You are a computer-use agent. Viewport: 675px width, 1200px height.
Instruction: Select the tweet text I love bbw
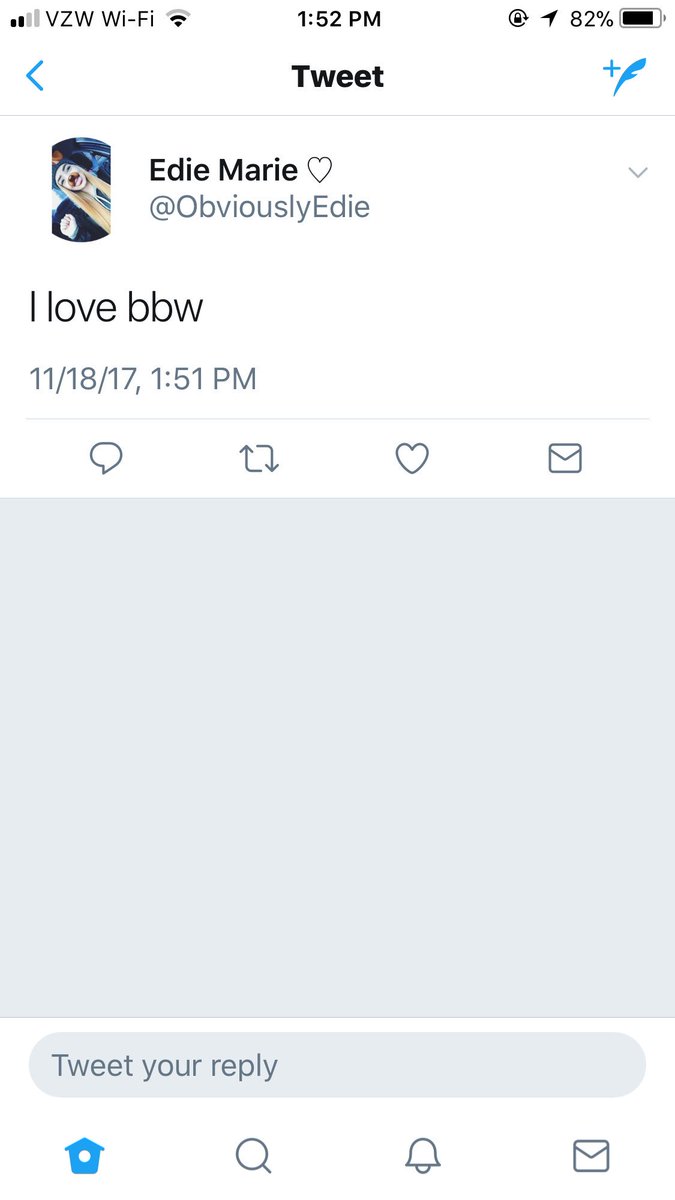click(116, 308)
